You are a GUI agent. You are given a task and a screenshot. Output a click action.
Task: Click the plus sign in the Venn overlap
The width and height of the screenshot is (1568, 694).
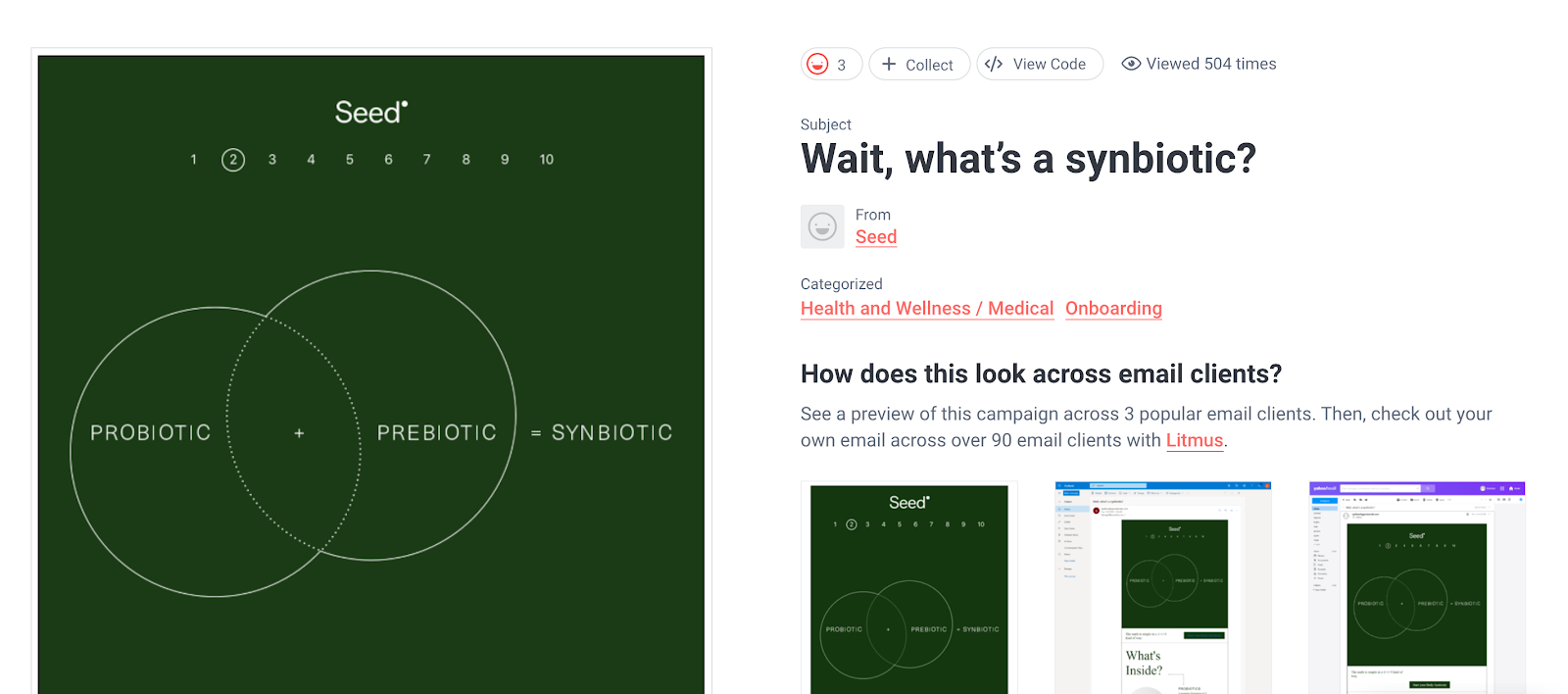click(300, 432)
